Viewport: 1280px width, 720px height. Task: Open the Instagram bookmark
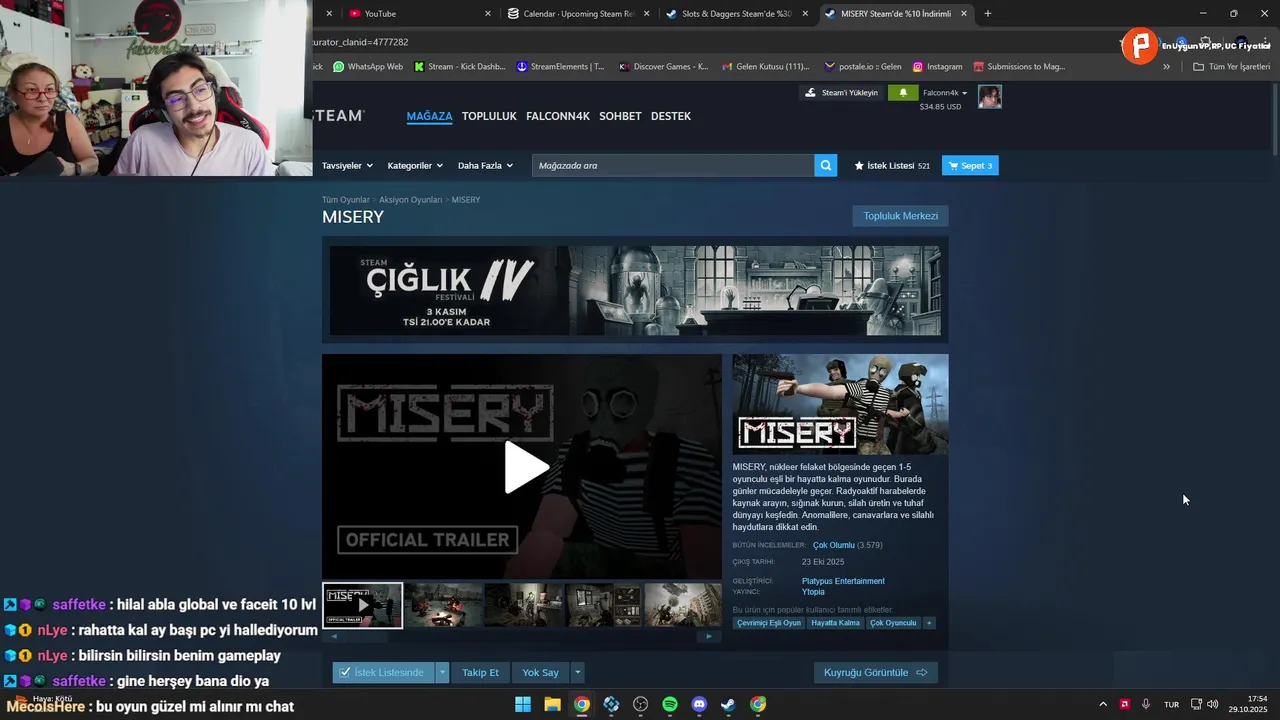click(937, 67)
